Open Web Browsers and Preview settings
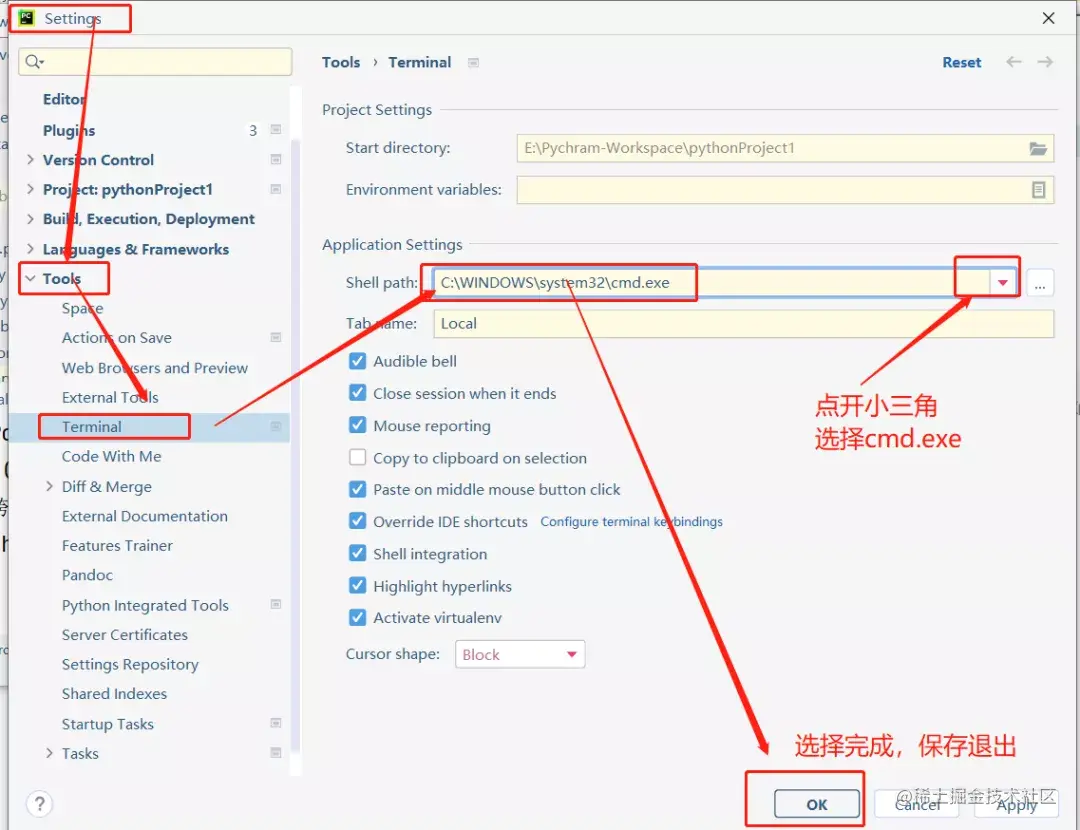This screenshot has width=1080, height=830. [154, 368]
